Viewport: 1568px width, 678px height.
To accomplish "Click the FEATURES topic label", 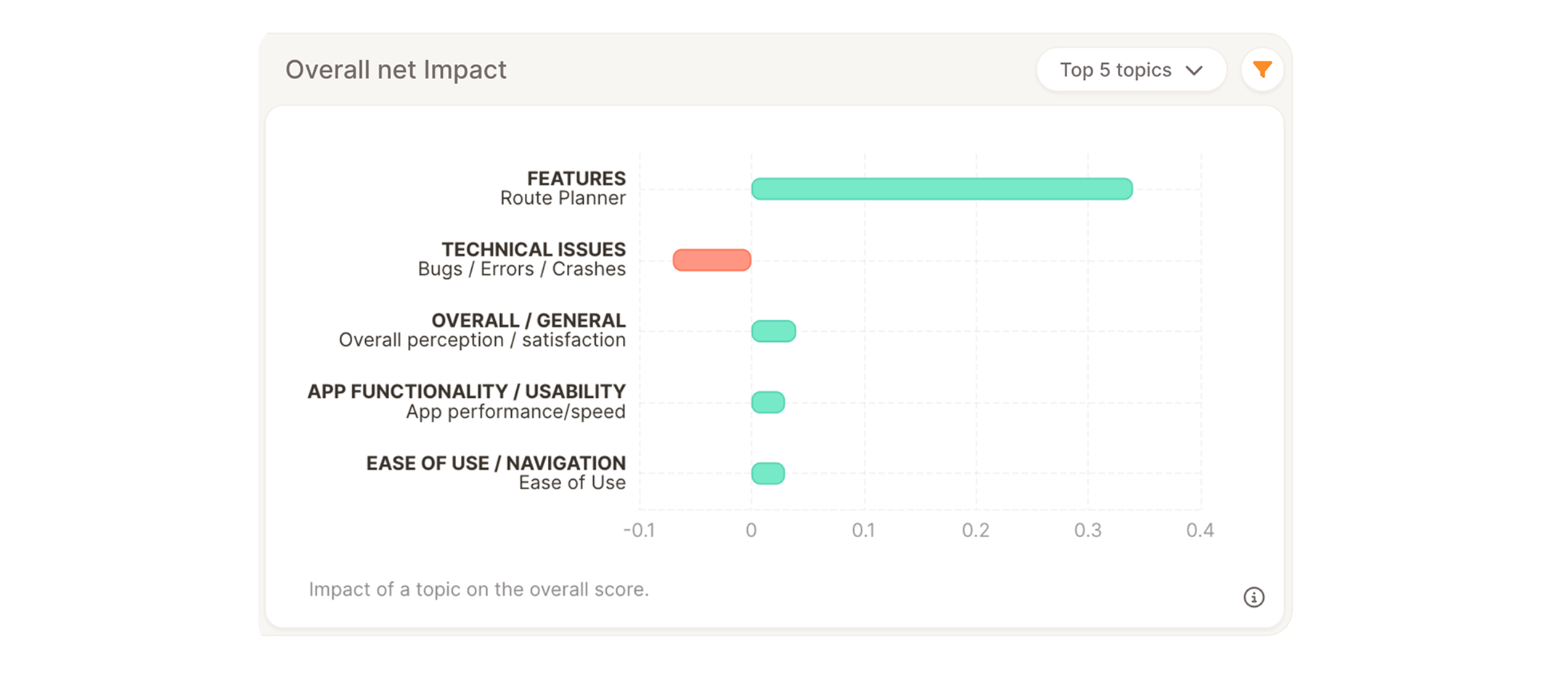I will [x=576, y=179].
